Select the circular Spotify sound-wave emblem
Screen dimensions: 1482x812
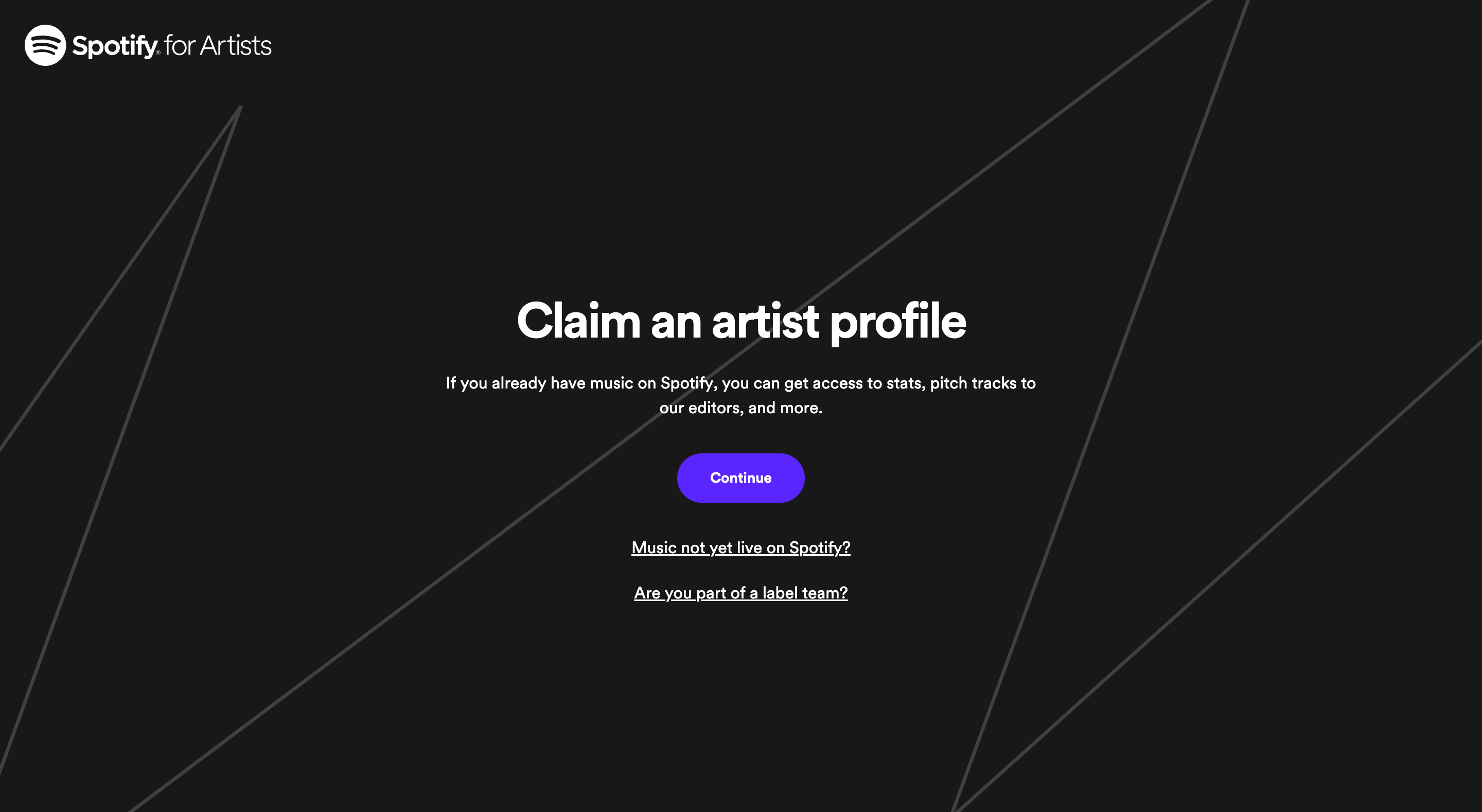[x=46, y=47]
